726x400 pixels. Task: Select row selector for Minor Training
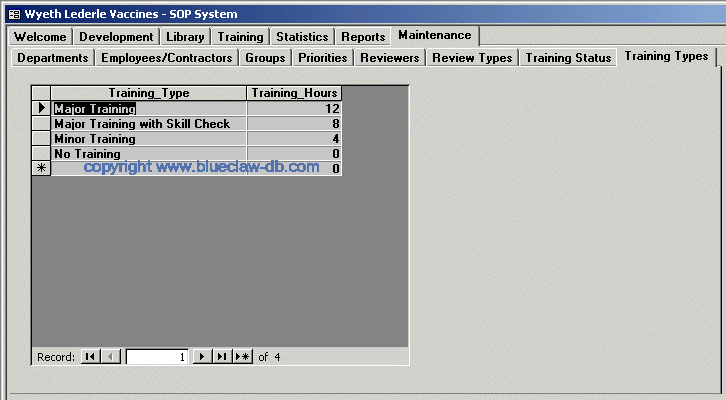click(x=41, y=138)
